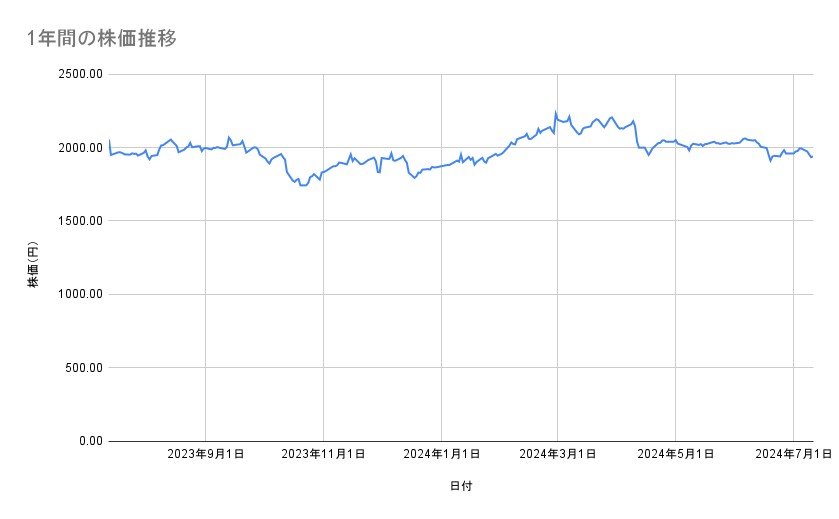This screenshot has width=839, height=519.
Task: Click the lowest dip of the price line
Action: pos(303,186)
